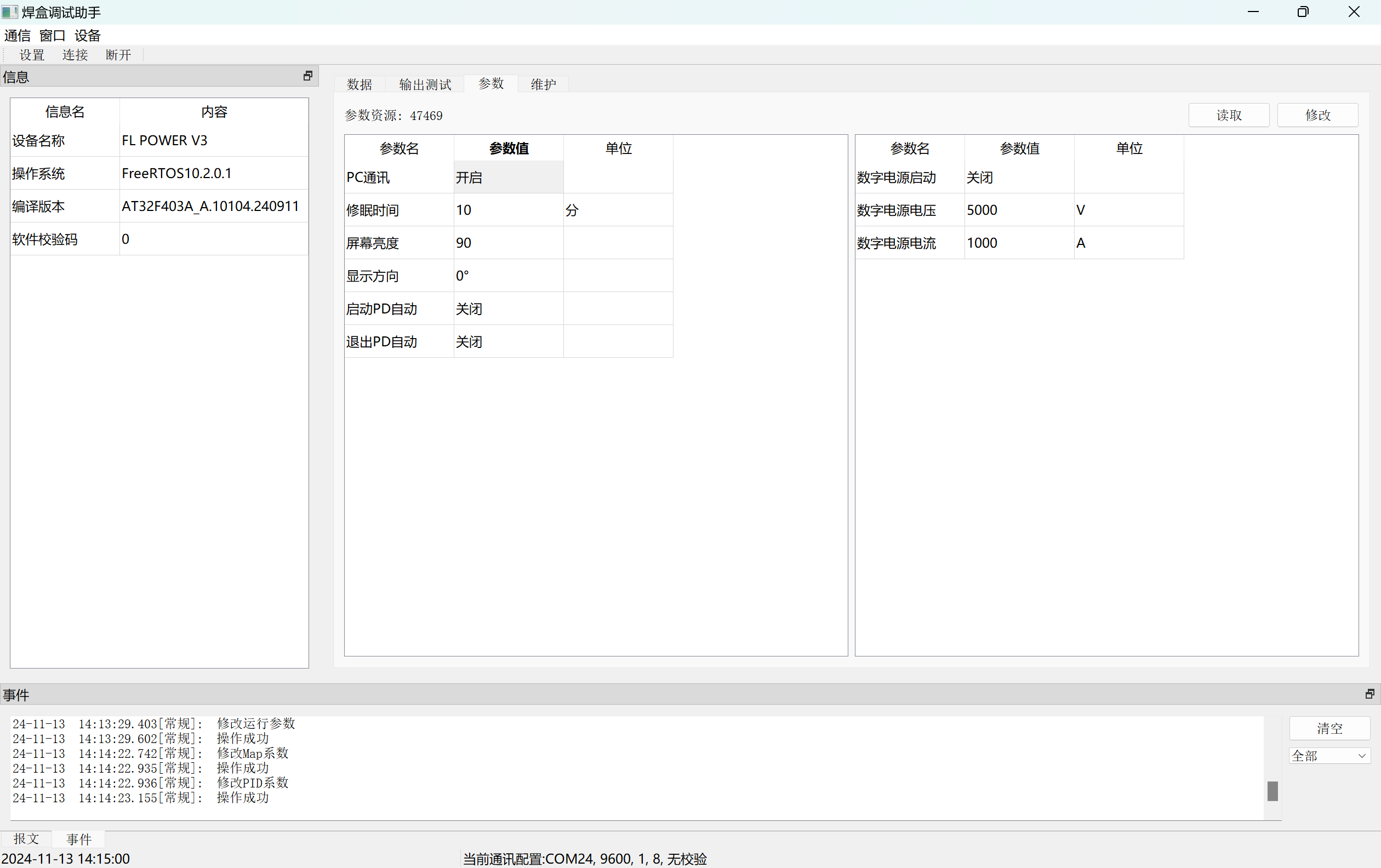The height and width of the screenshot is (868, 1381).
Task: Select the 数字电源电压 parameter name cell
Action: tap(910, 210)
